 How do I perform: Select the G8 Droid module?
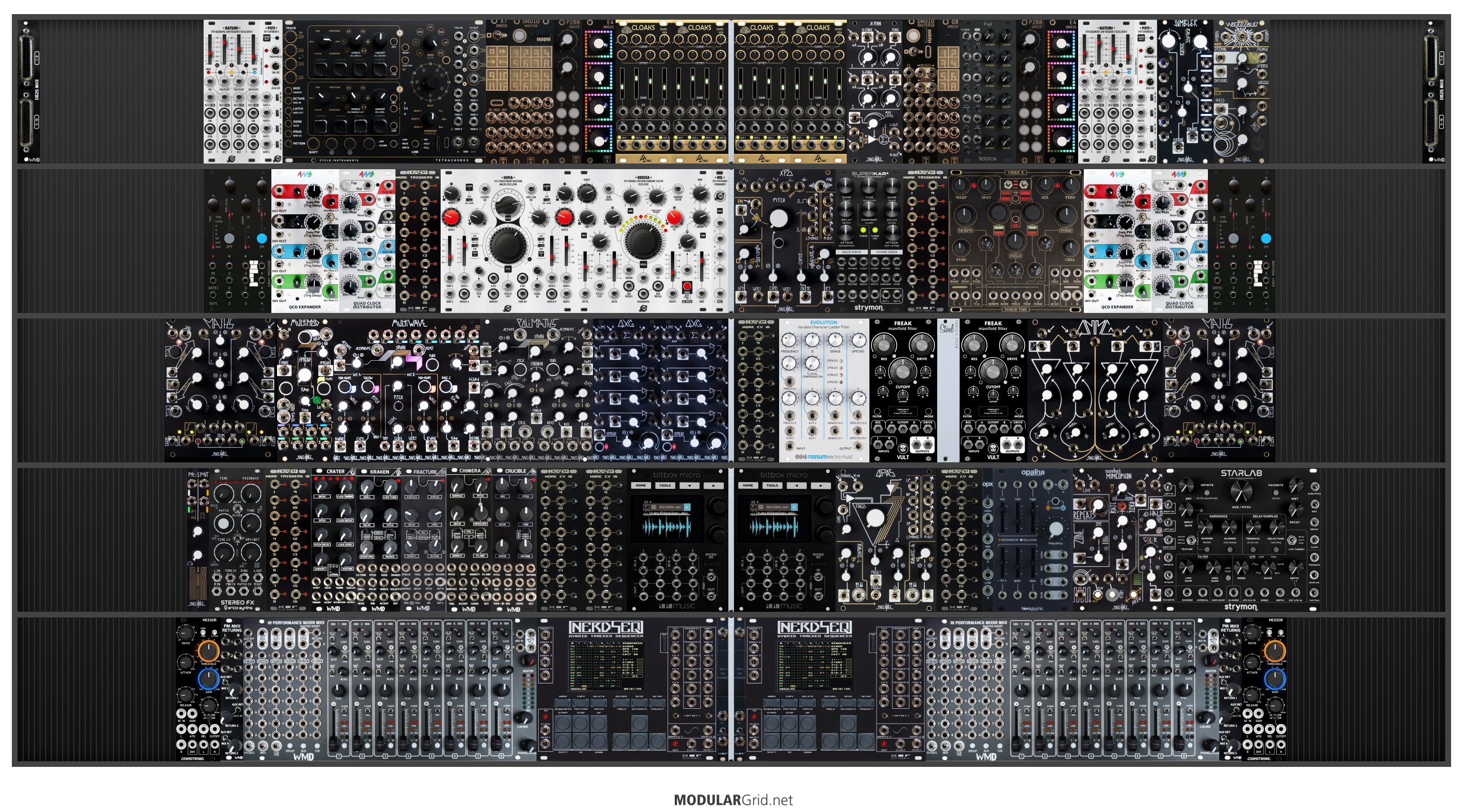[x=948, y=92]
